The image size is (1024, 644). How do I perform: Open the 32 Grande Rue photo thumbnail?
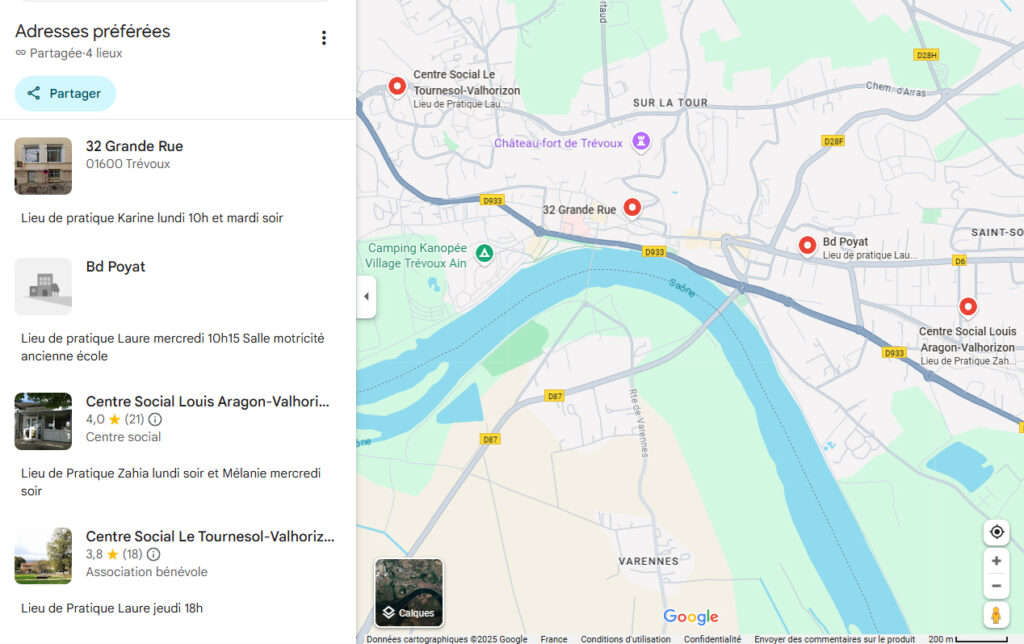click(x=43, y=166)
